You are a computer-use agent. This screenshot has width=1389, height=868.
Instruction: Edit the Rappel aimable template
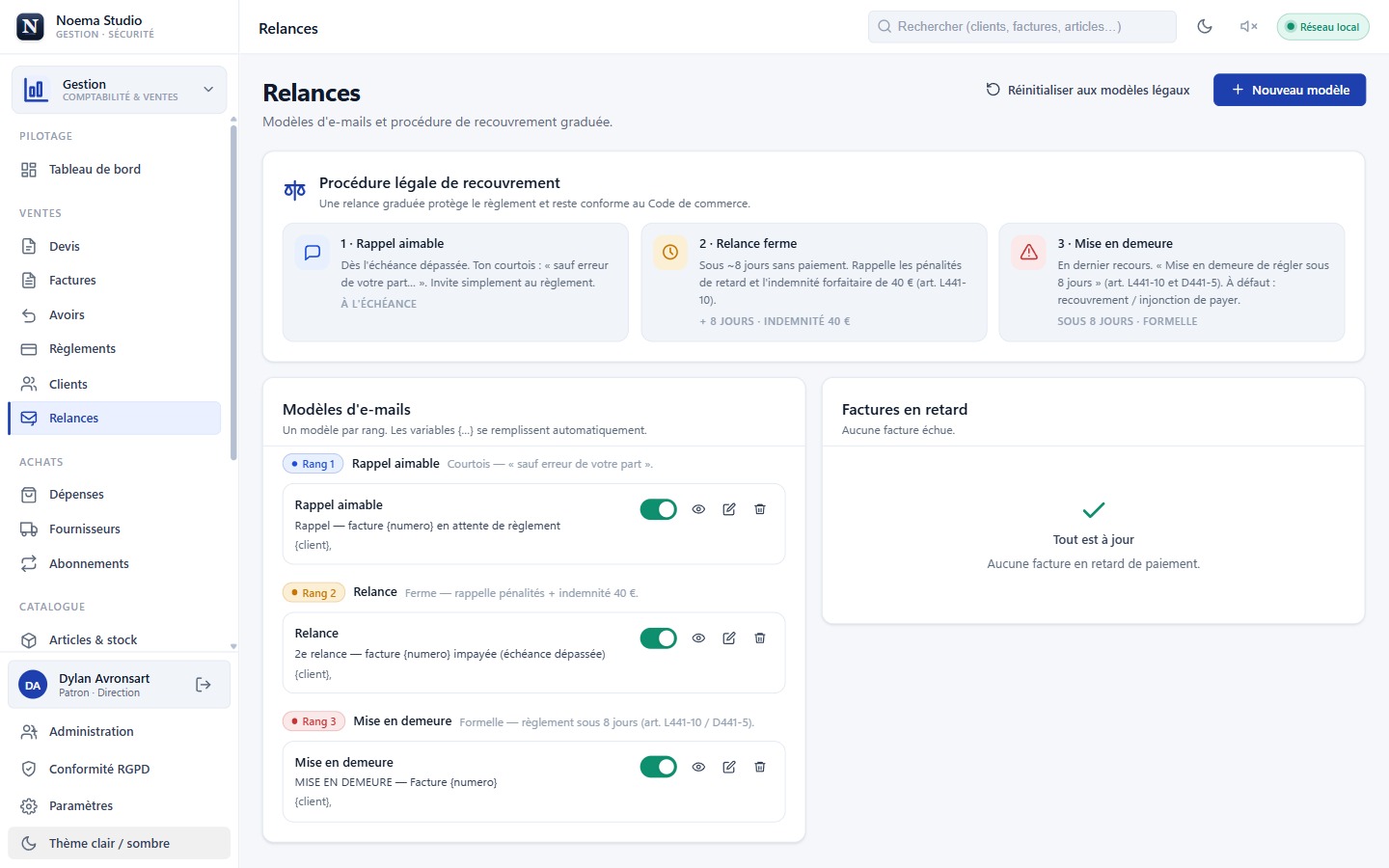coord(729,509)
